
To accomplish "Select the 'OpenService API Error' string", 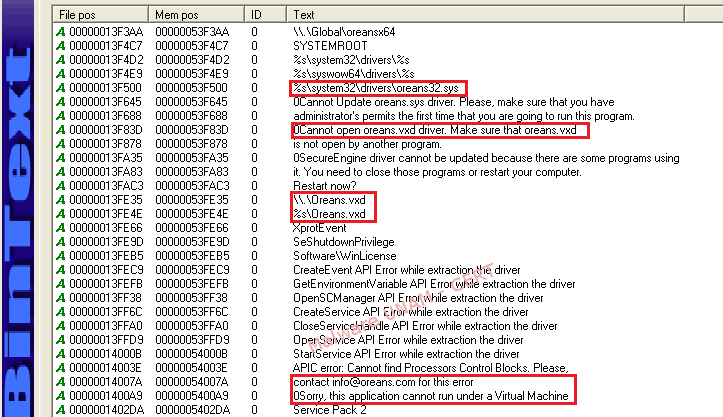I will [x=408, y=340].
